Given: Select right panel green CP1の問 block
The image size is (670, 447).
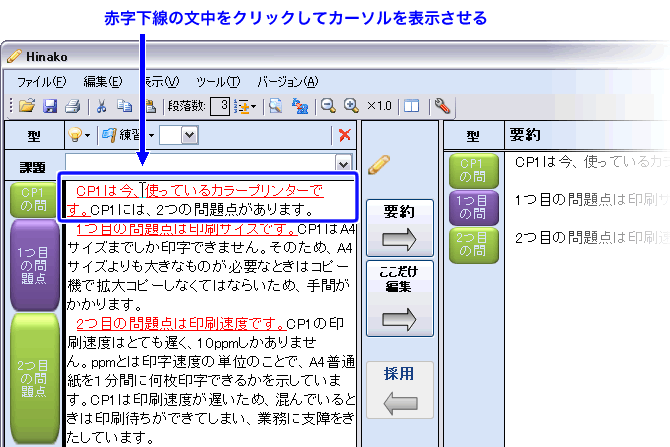Looking at the screenshot, I should (x=473, y=171).
